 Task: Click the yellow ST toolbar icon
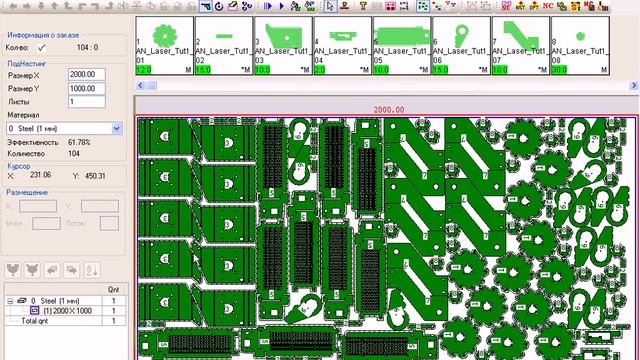[x=576, y=6]
